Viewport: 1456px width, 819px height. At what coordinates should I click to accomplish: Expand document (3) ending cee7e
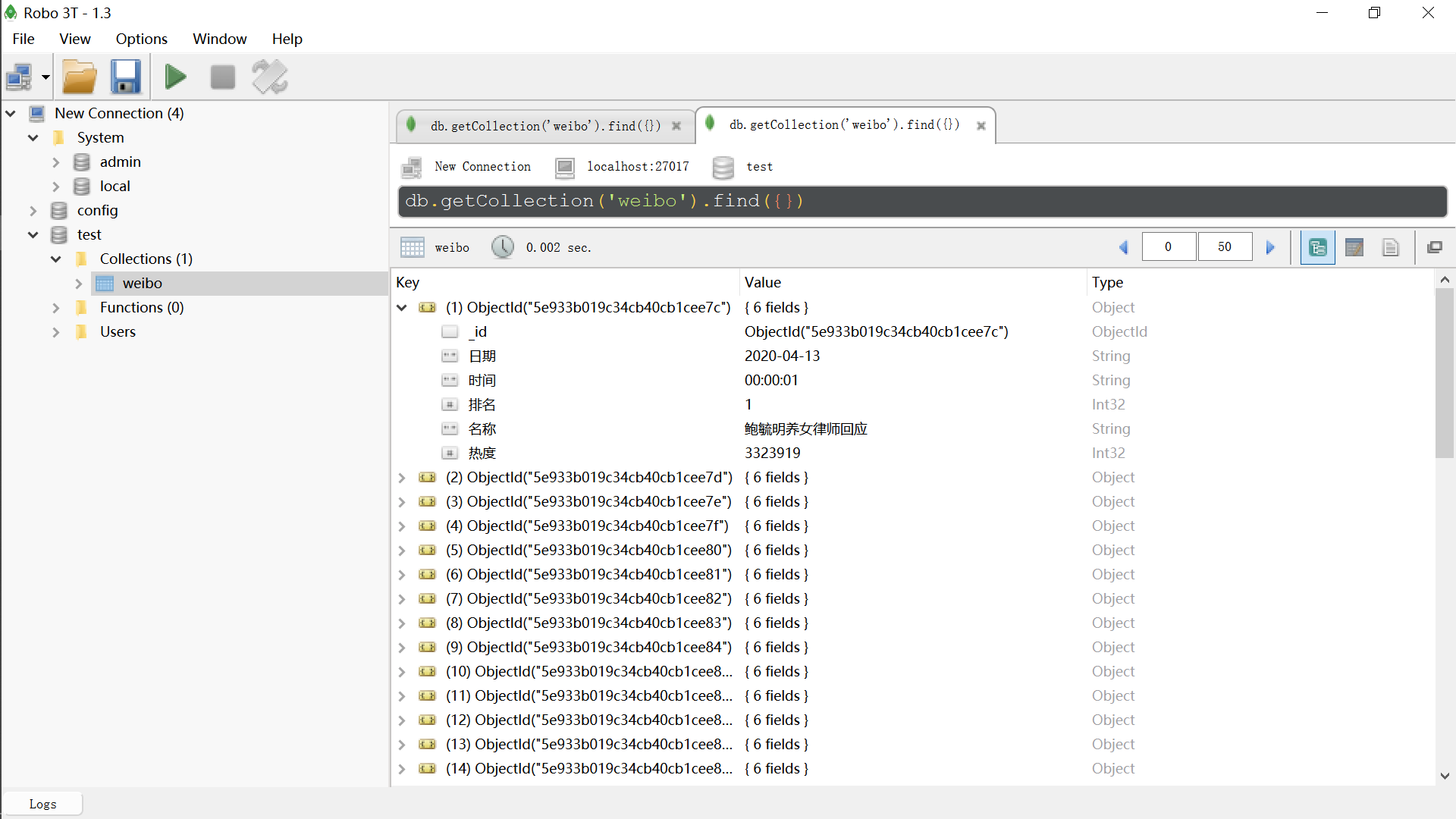pyautogui.click(x=402, y=501)
